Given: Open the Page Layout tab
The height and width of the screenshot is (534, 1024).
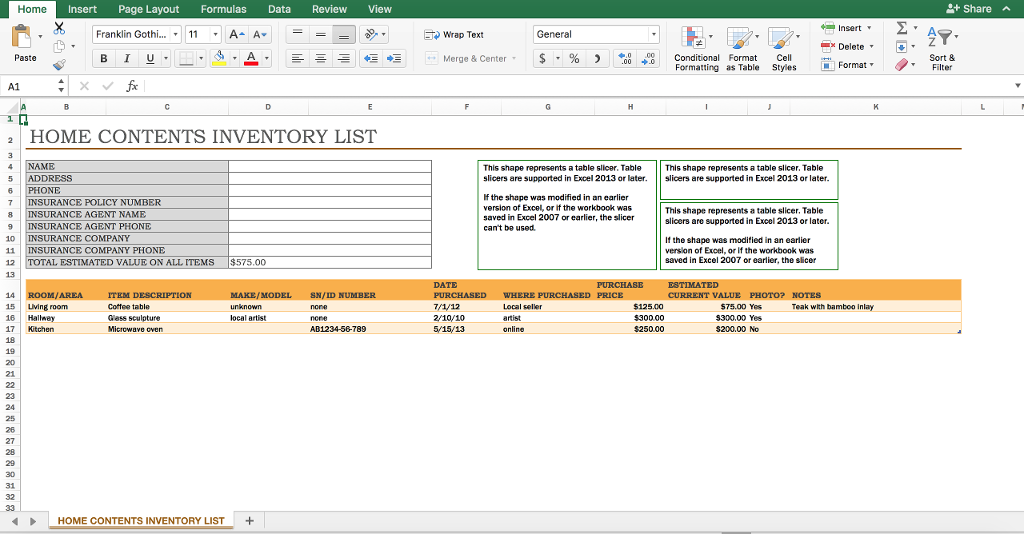Looking at the screenshot, I should pos(148,9).
